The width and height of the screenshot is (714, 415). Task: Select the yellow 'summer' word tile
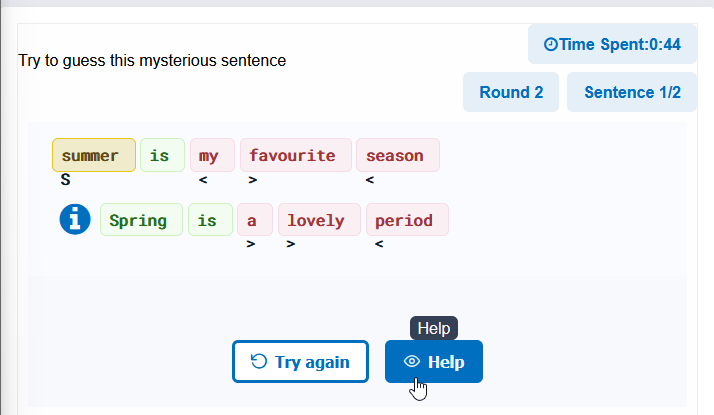[x=94, y=155]
